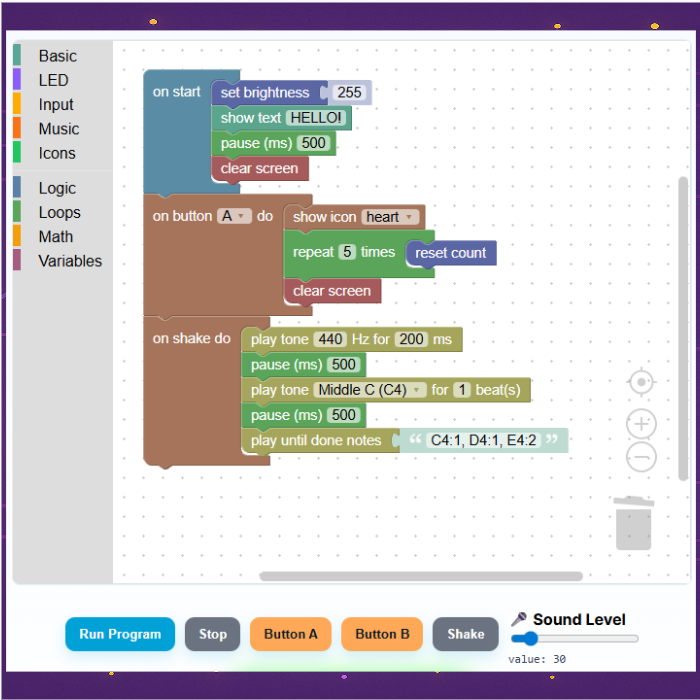The width and height of the screenshot is (700, 700).
Task: Open the Variables category
Action: coord(70,261)
